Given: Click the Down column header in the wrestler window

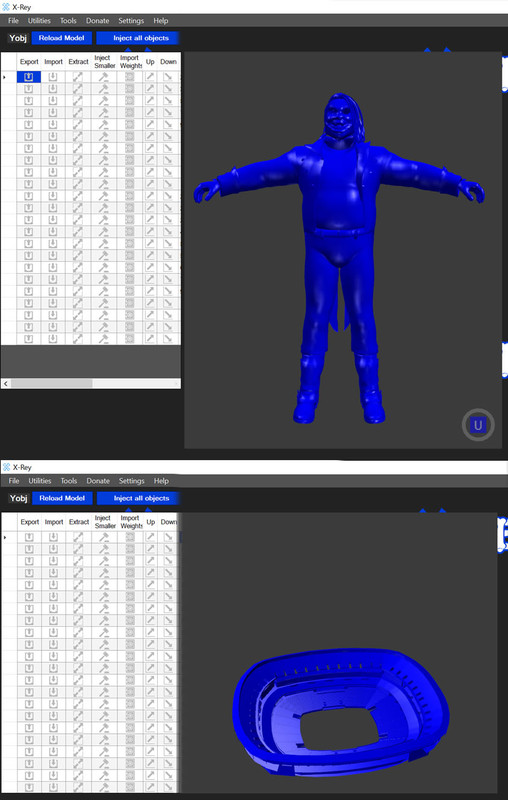Looking at the screenshot, I should (168, 62).
